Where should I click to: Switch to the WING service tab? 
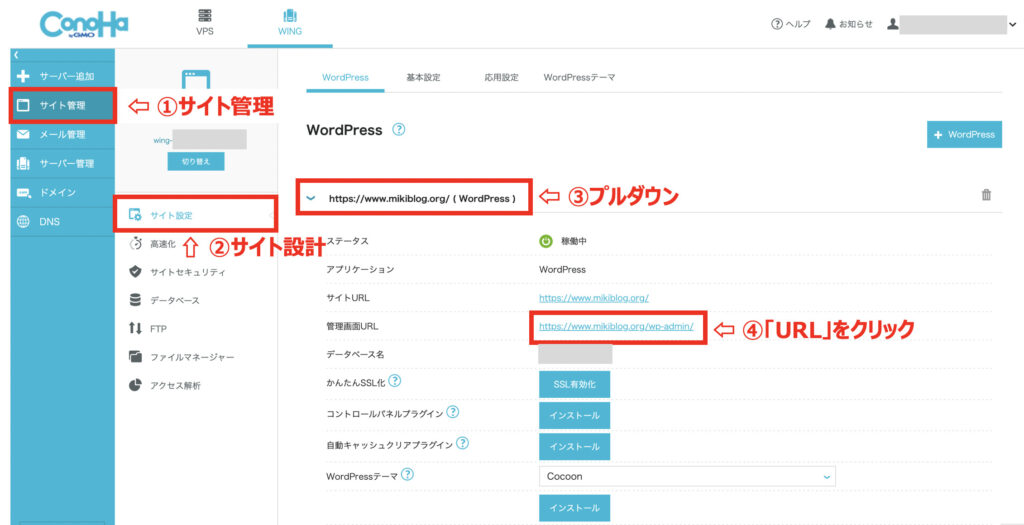(289, 22)
